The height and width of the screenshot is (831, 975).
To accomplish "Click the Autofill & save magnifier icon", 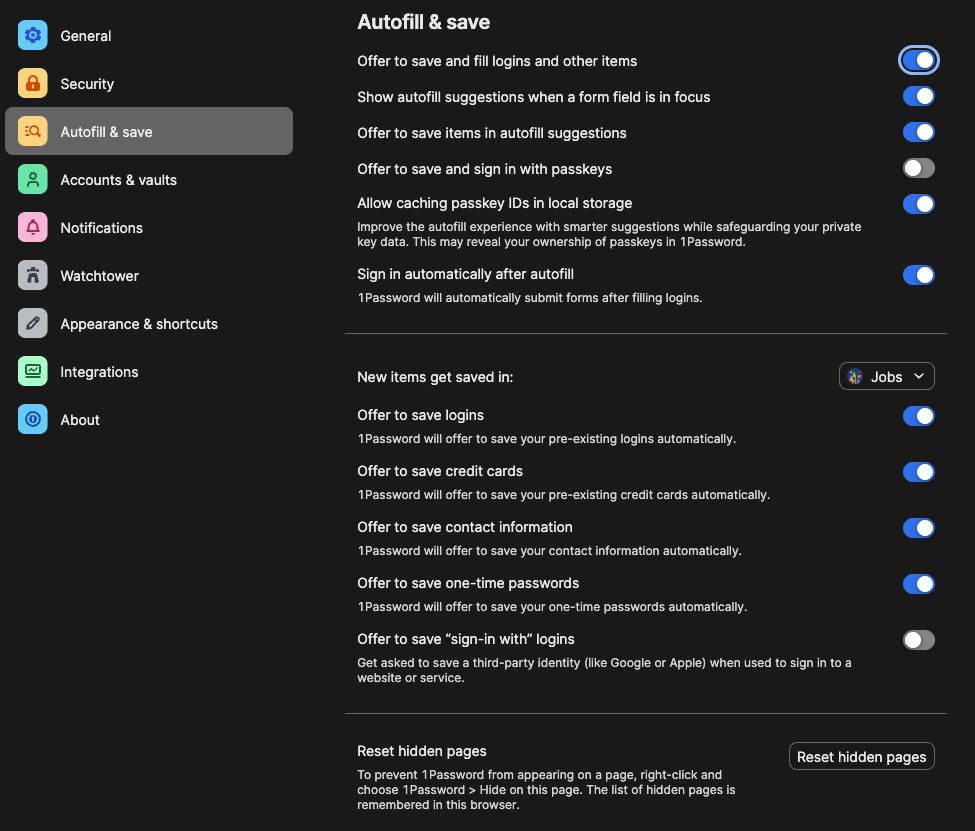I will pos(33,132).
